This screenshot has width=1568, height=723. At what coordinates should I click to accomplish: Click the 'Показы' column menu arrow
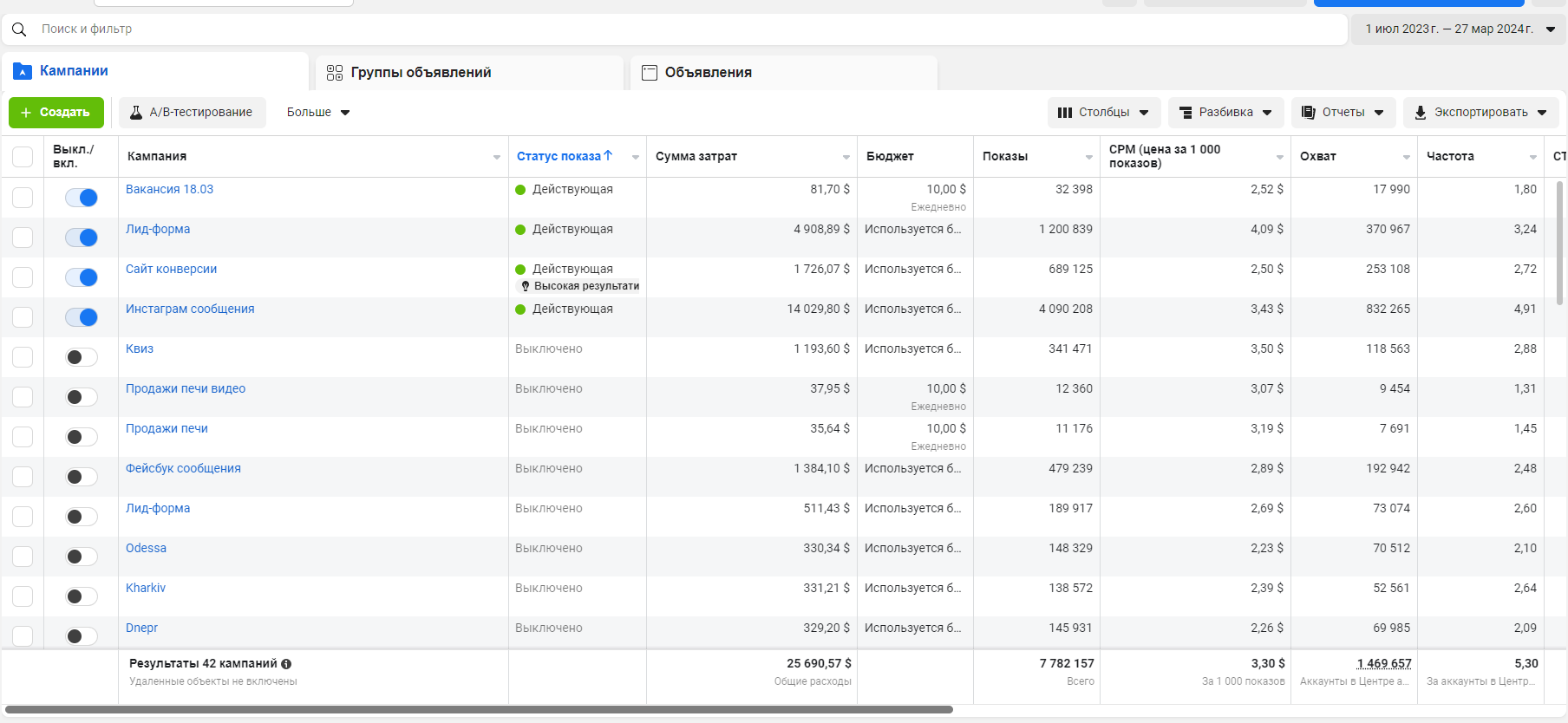pyautogui.click(x=1088, y=157)
